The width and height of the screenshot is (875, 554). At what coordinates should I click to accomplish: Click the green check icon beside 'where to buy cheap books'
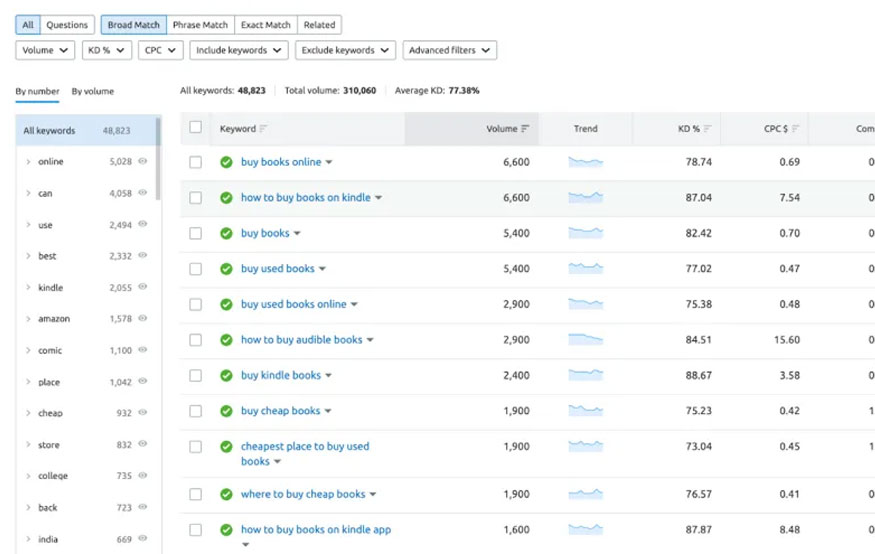coord(226,494)
